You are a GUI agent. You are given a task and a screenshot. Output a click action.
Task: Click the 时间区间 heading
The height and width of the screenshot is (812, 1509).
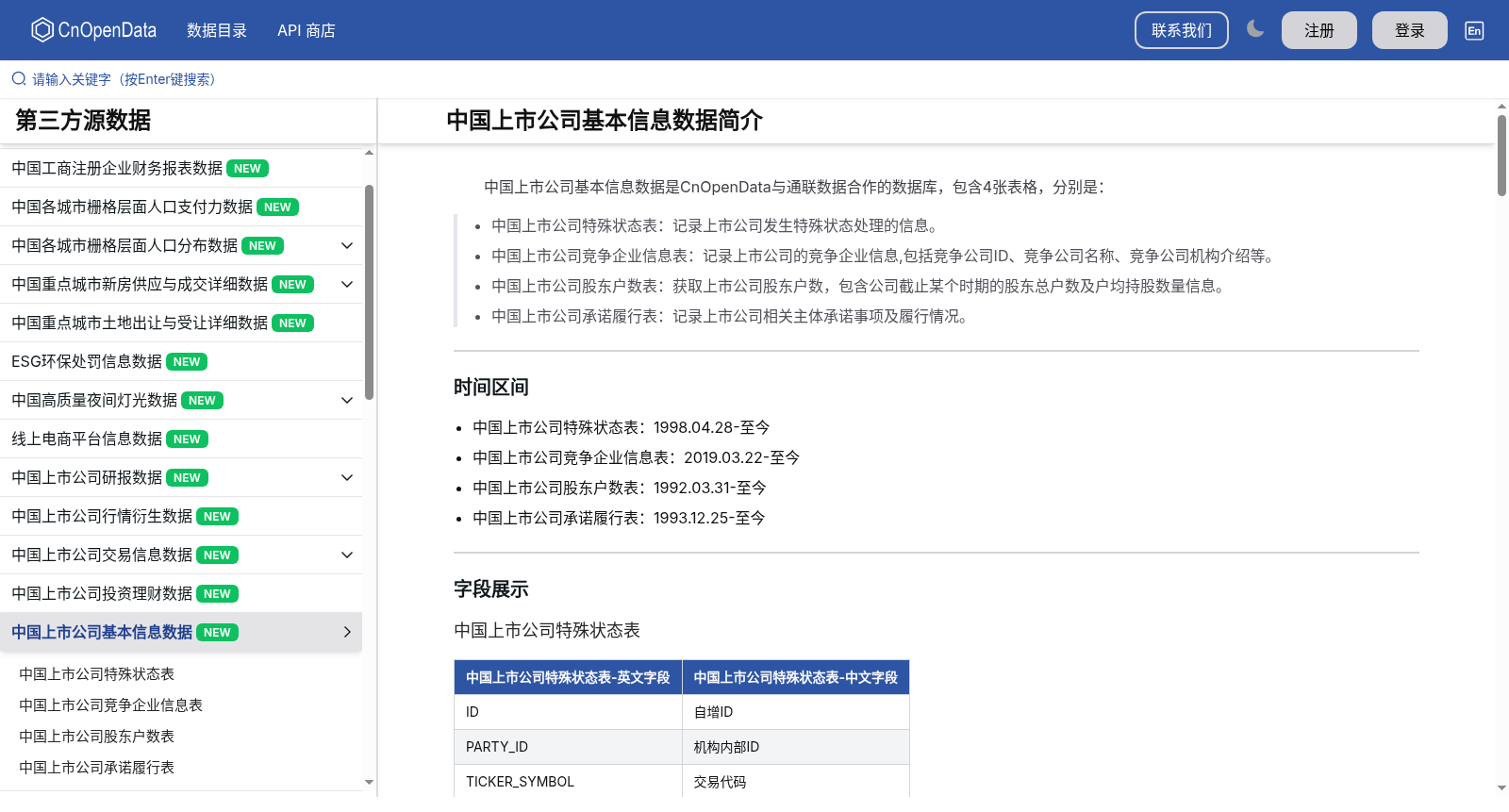(491, 387)
